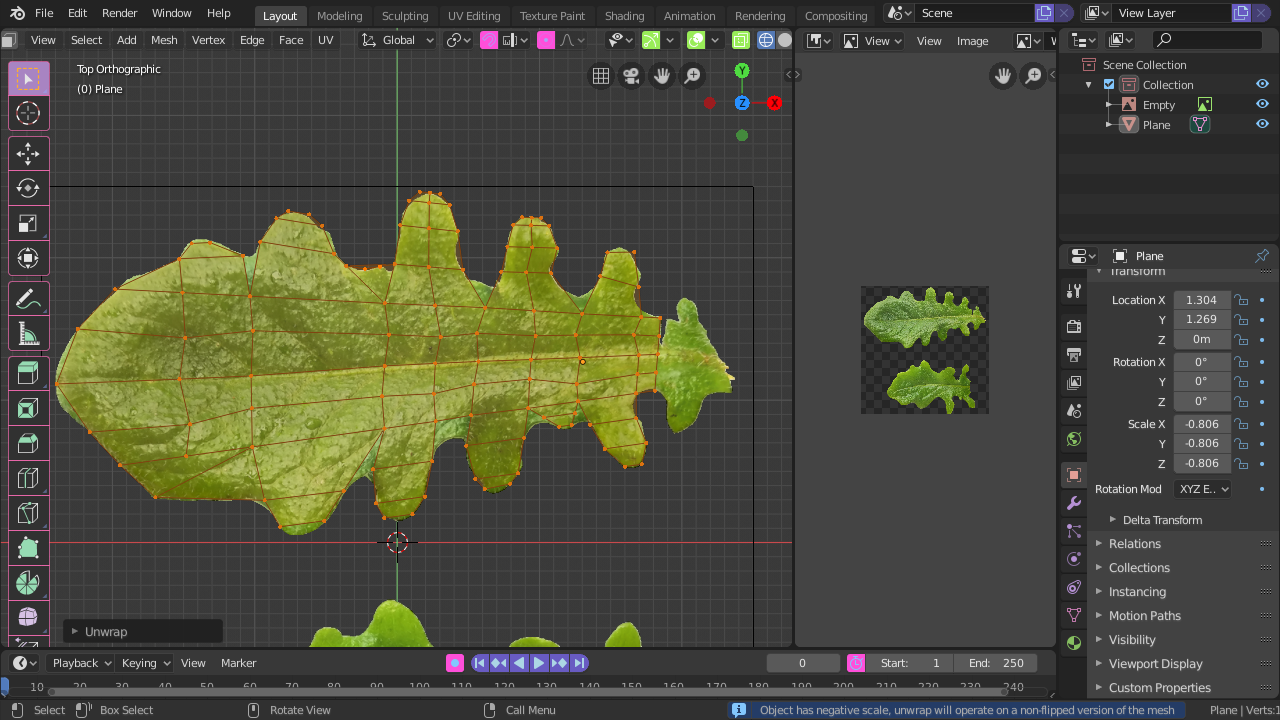The height and width of the screenshot is (720, 1280).
Task: Click the Location X value field
Action: [x=1201, y=300]
